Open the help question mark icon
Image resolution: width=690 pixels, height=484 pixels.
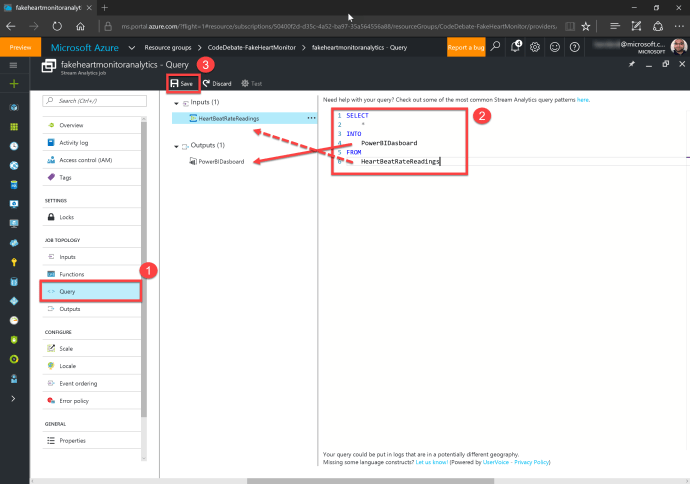click(574, 46)
